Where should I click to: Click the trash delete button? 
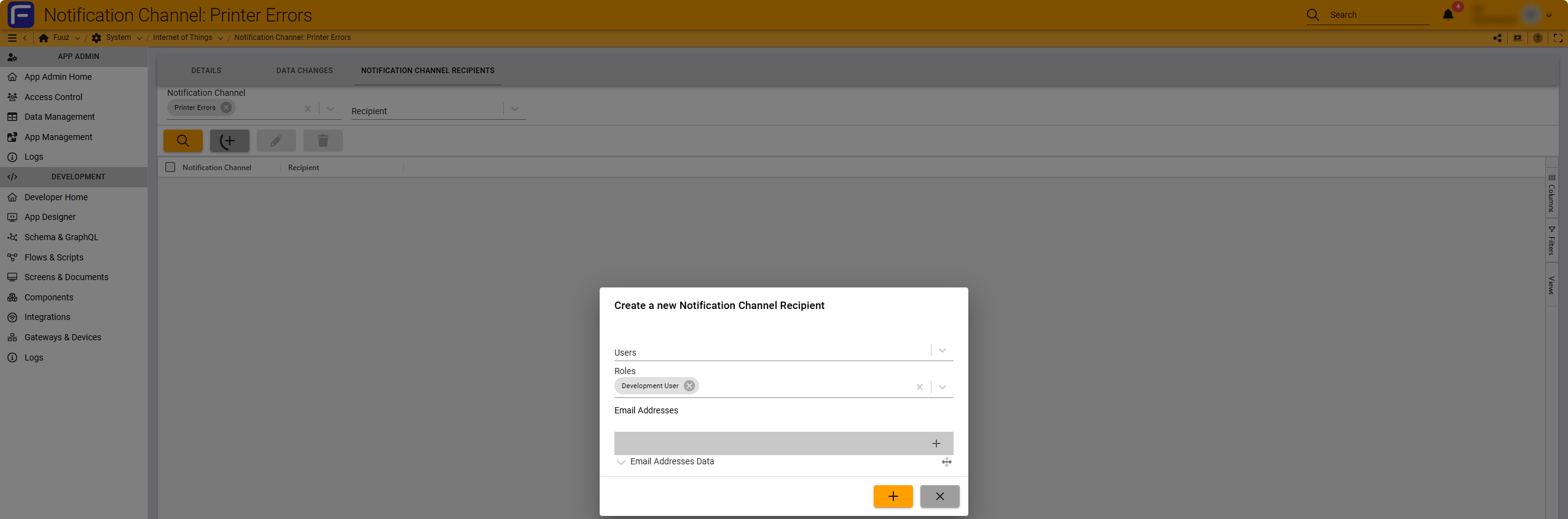coord(323,141)
